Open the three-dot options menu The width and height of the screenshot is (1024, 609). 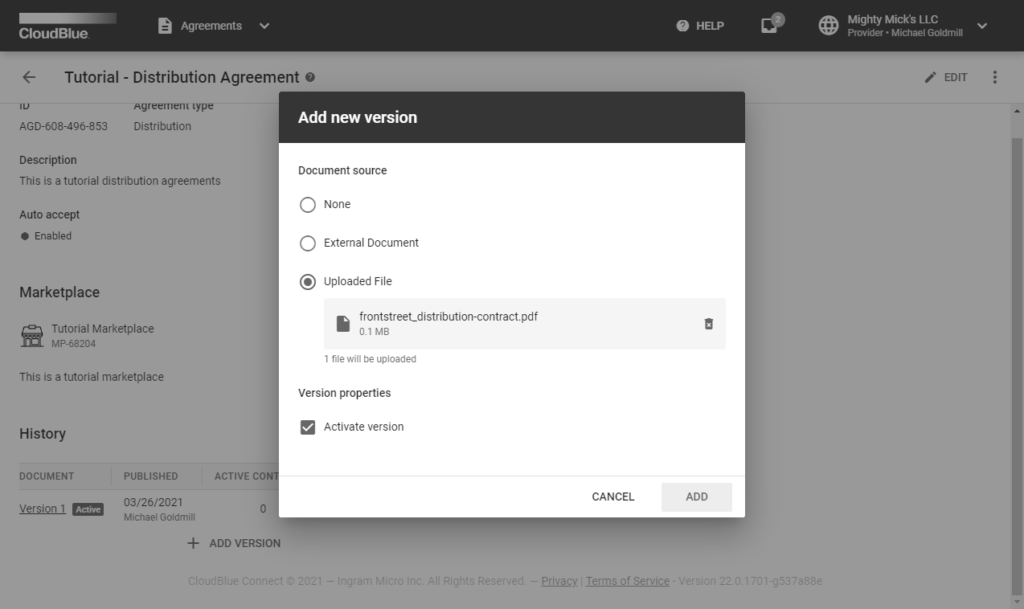[995, 77]
